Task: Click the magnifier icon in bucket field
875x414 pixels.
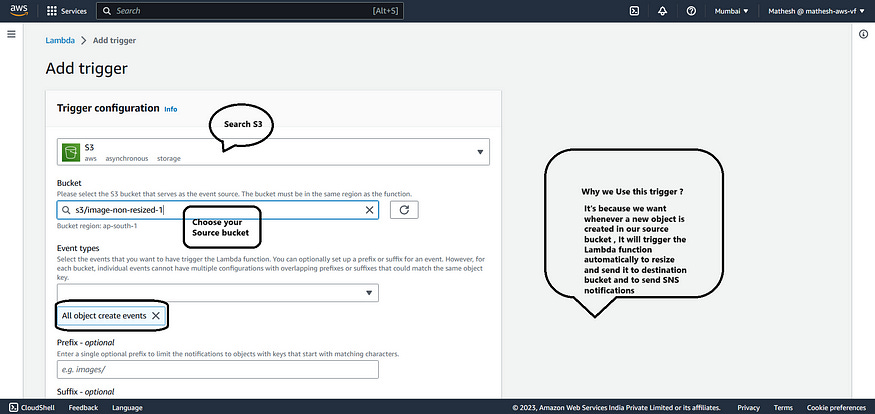Action: pos(66,210)
